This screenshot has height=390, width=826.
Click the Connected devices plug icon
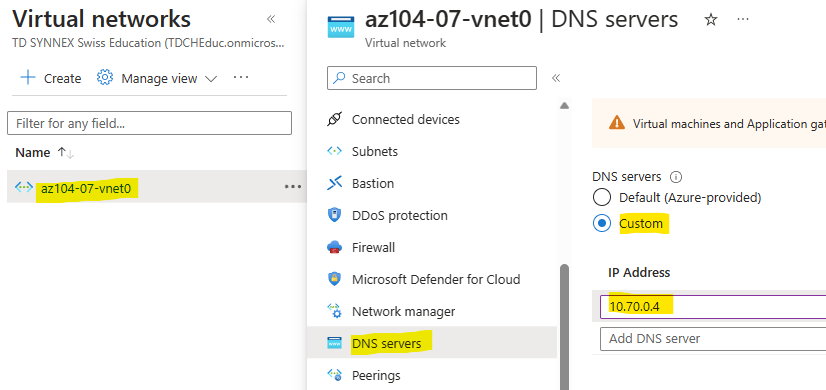[335, 120]
